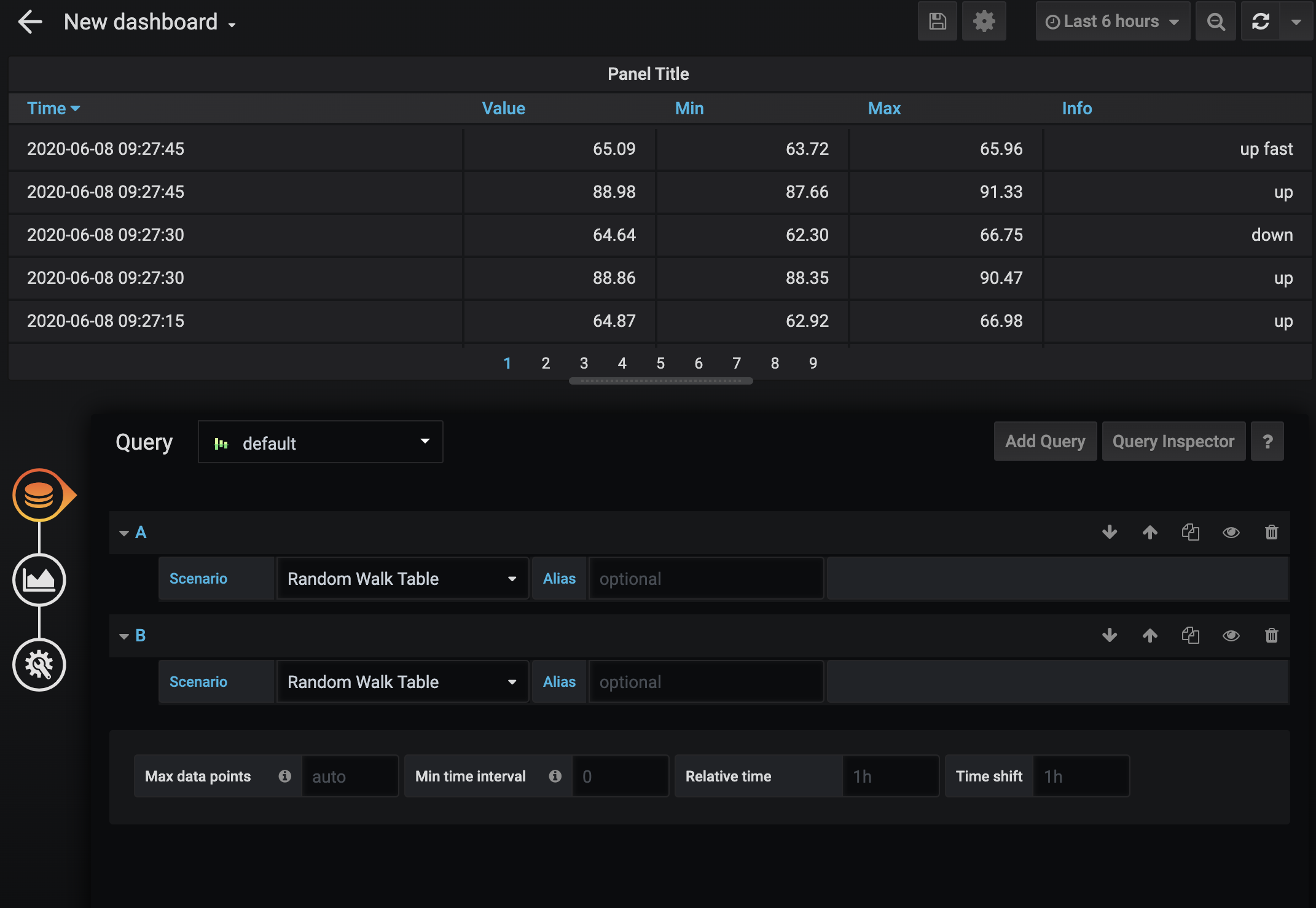Image resolution: width=1316 pixels, height=908 pixels.
Task: Delete query B with the trash icon
Action: 1271,635
